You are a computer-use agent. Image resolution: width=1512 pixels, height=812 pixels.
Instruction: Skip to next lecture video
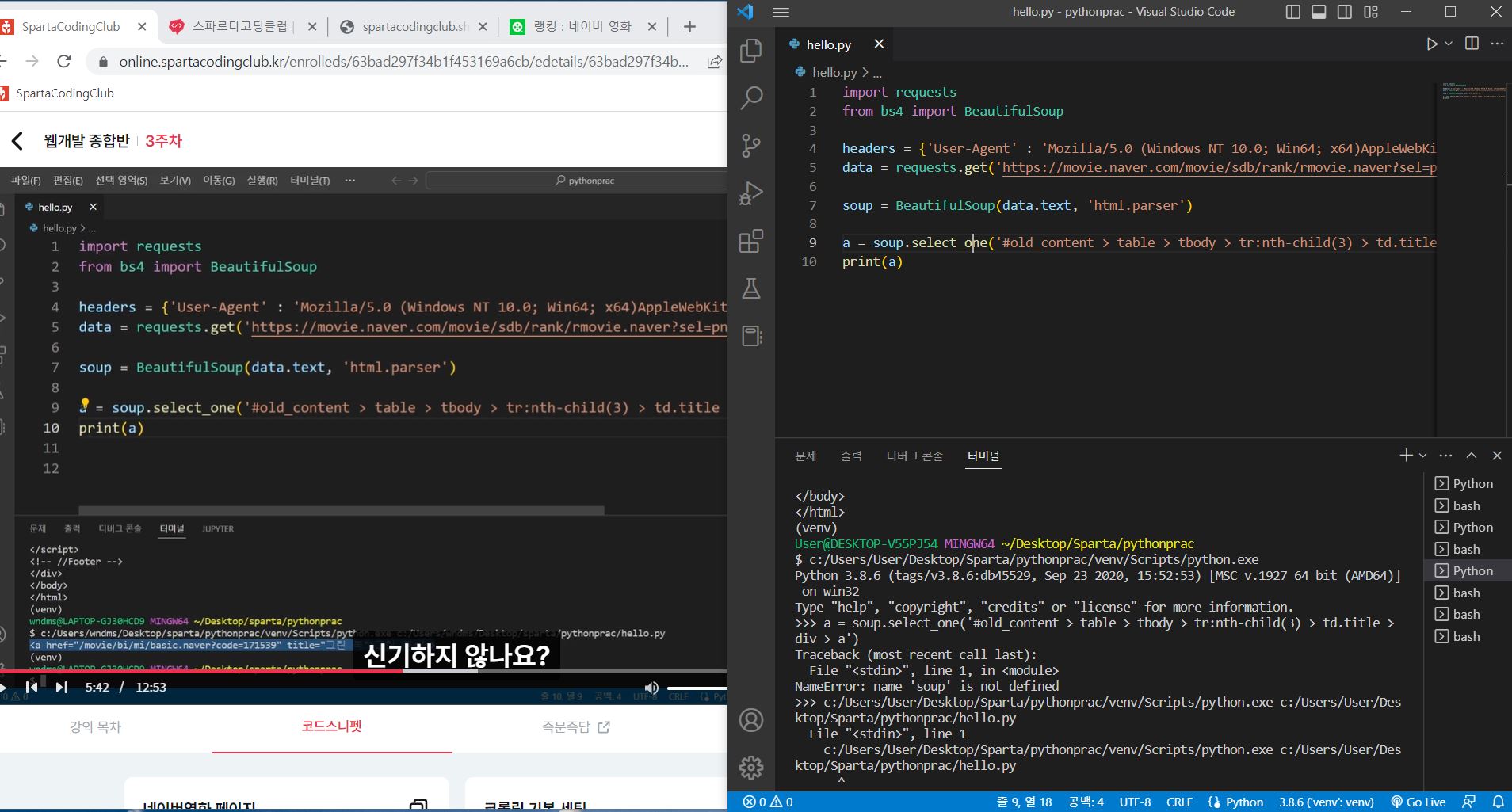coord(62,687)
